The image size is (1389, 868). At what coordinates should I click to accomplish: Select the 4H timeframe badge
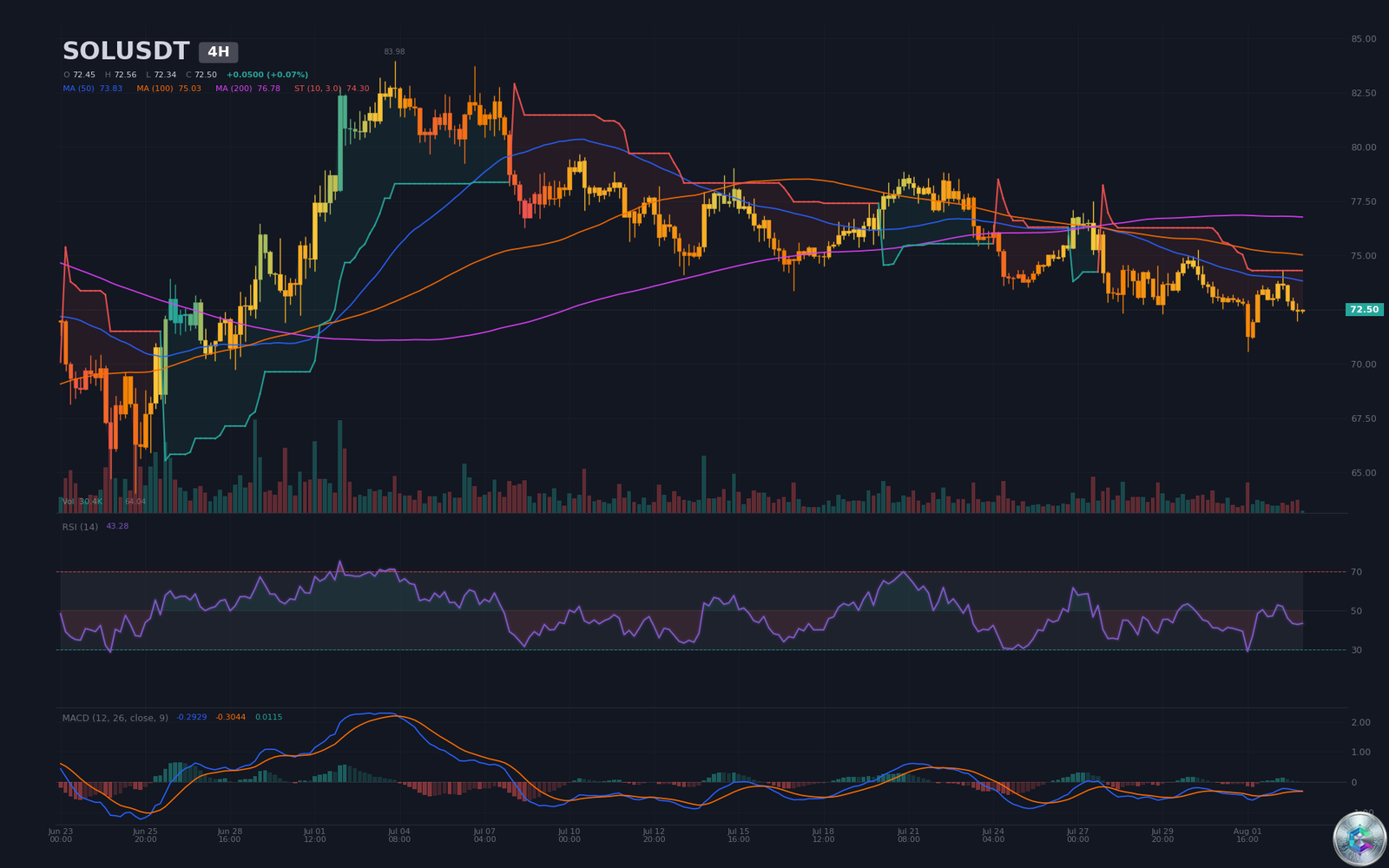pos(219,52)
